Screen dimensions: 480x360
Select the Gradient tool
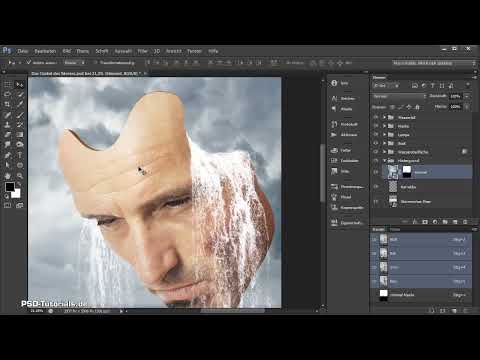coord(20,135)
